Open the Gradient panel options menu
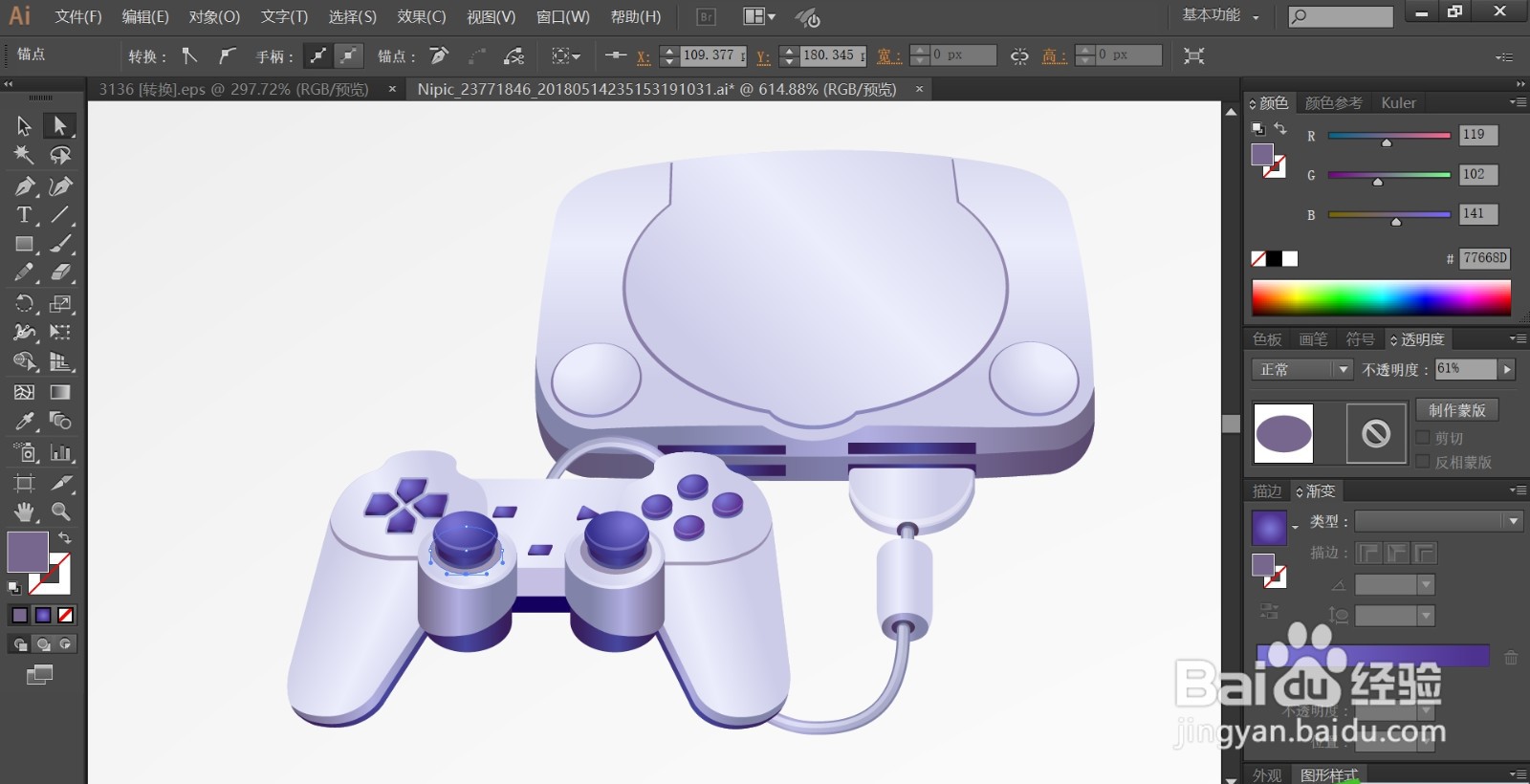The image size is (1530, 784). coord(1517,490)
